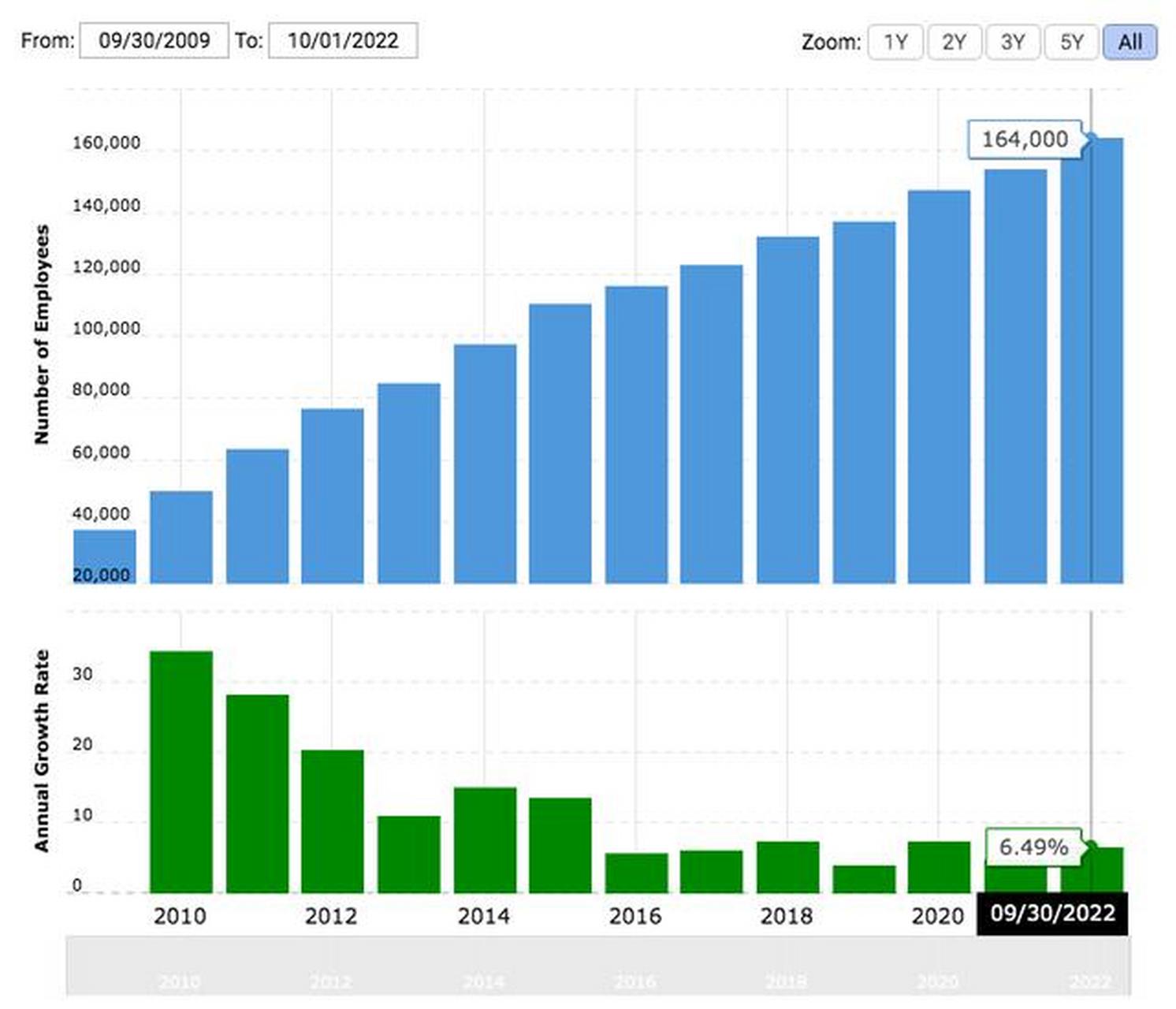Click the From date input field
The height and width of the screenshot is (1009, 1176).
click(x=154, y=40)
